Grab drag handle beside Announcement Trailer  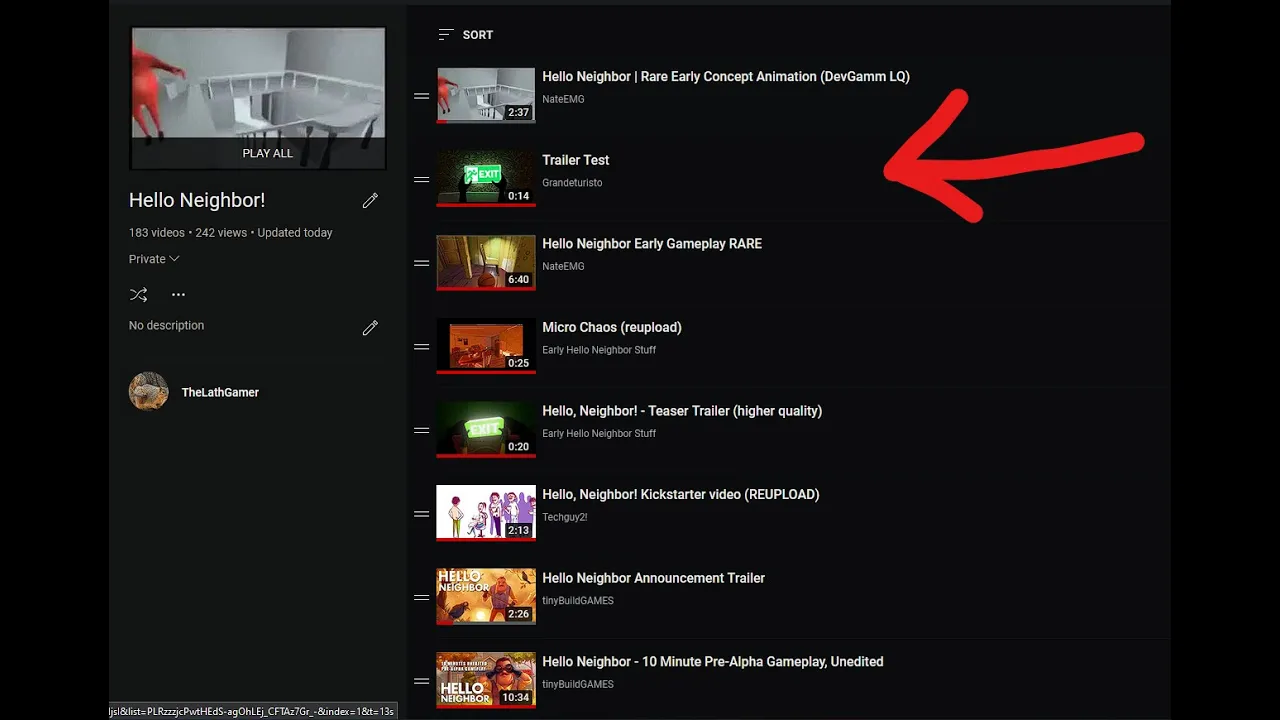click(422, 597)
